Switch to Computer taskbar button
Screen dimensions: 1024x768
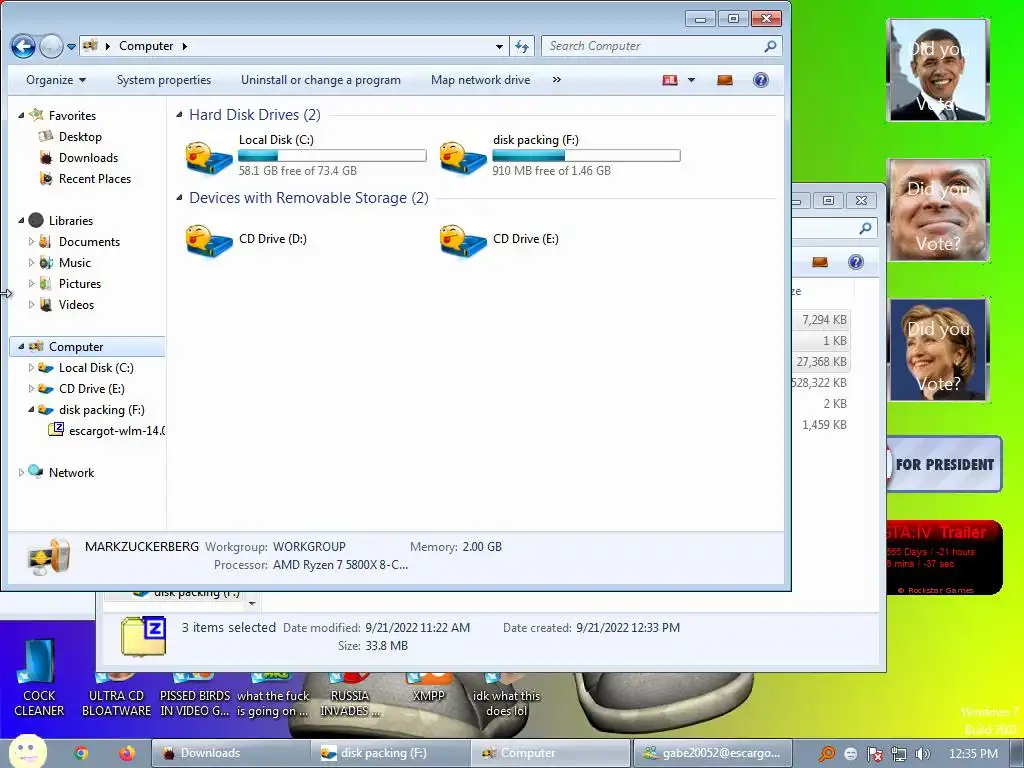point(550,753)
